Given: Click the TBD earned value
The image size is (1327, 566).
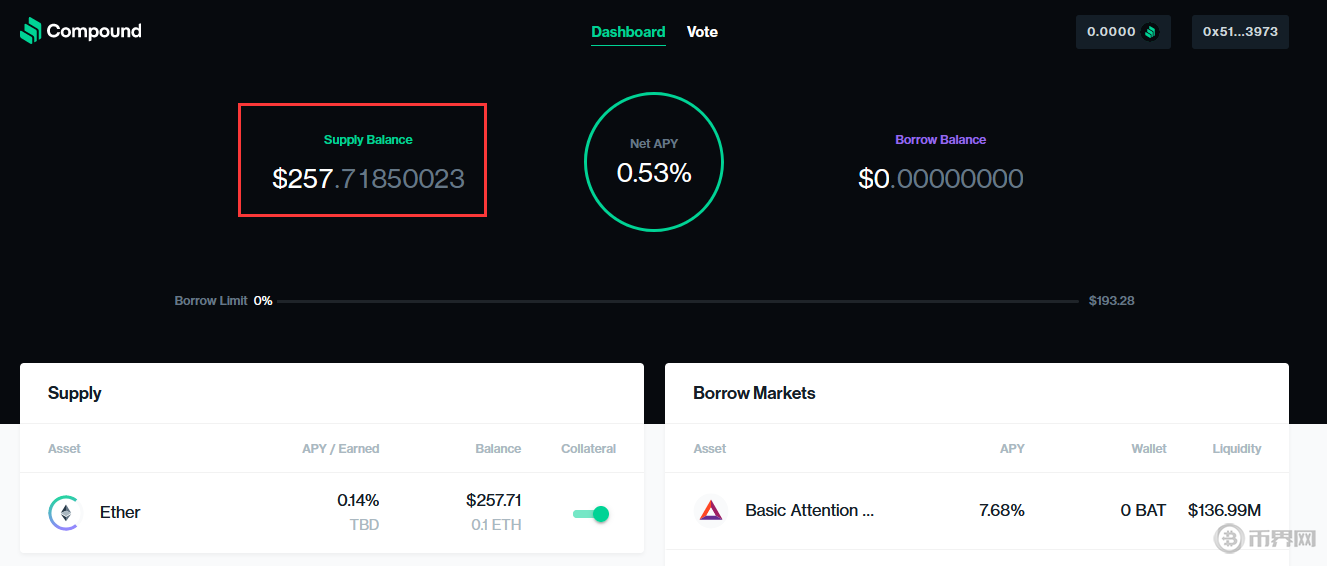Looking at the screenshot, I should [x=365, y=525].
